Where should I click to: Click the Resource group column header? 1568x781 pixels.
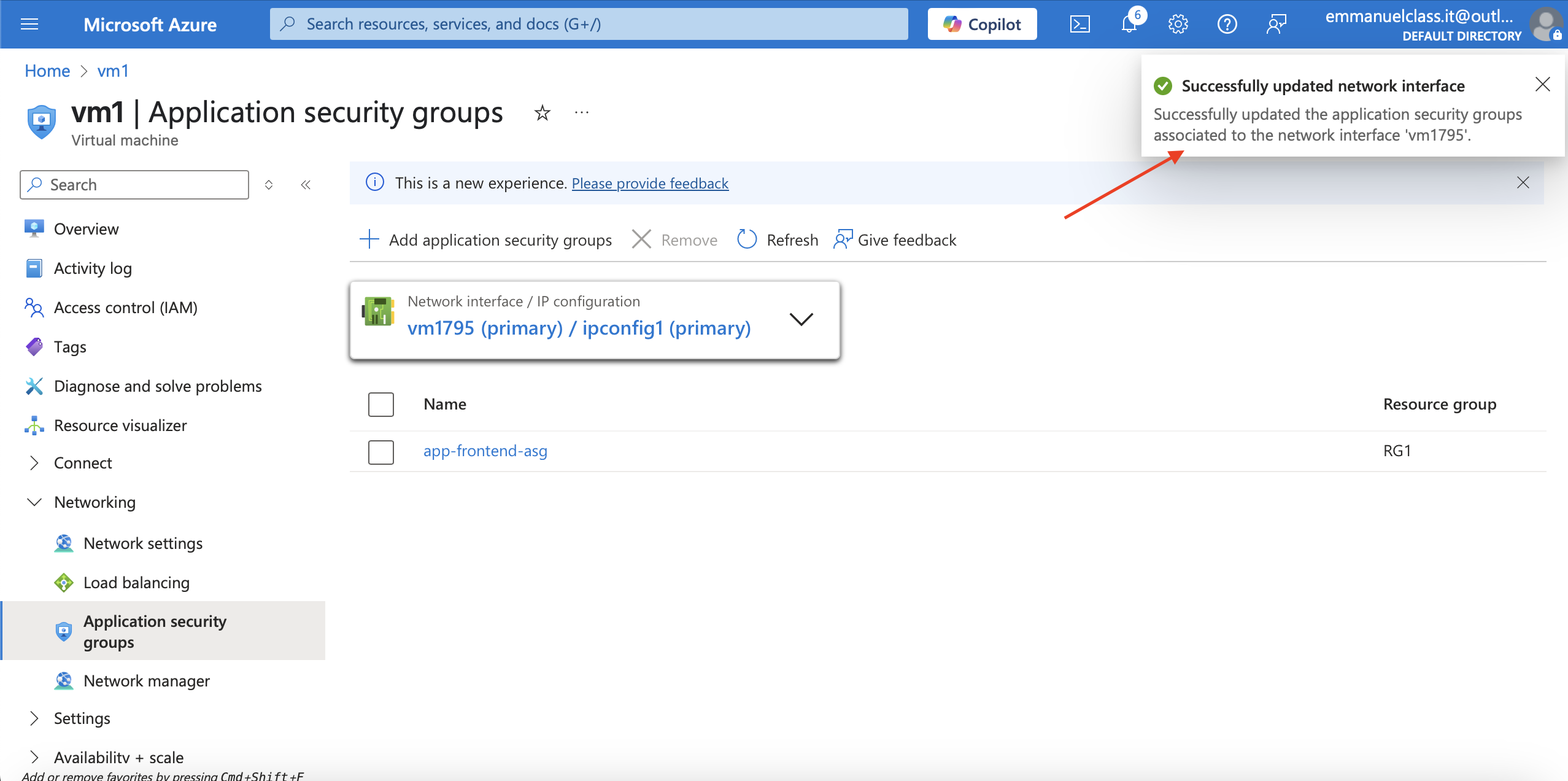pos(1440,404)
